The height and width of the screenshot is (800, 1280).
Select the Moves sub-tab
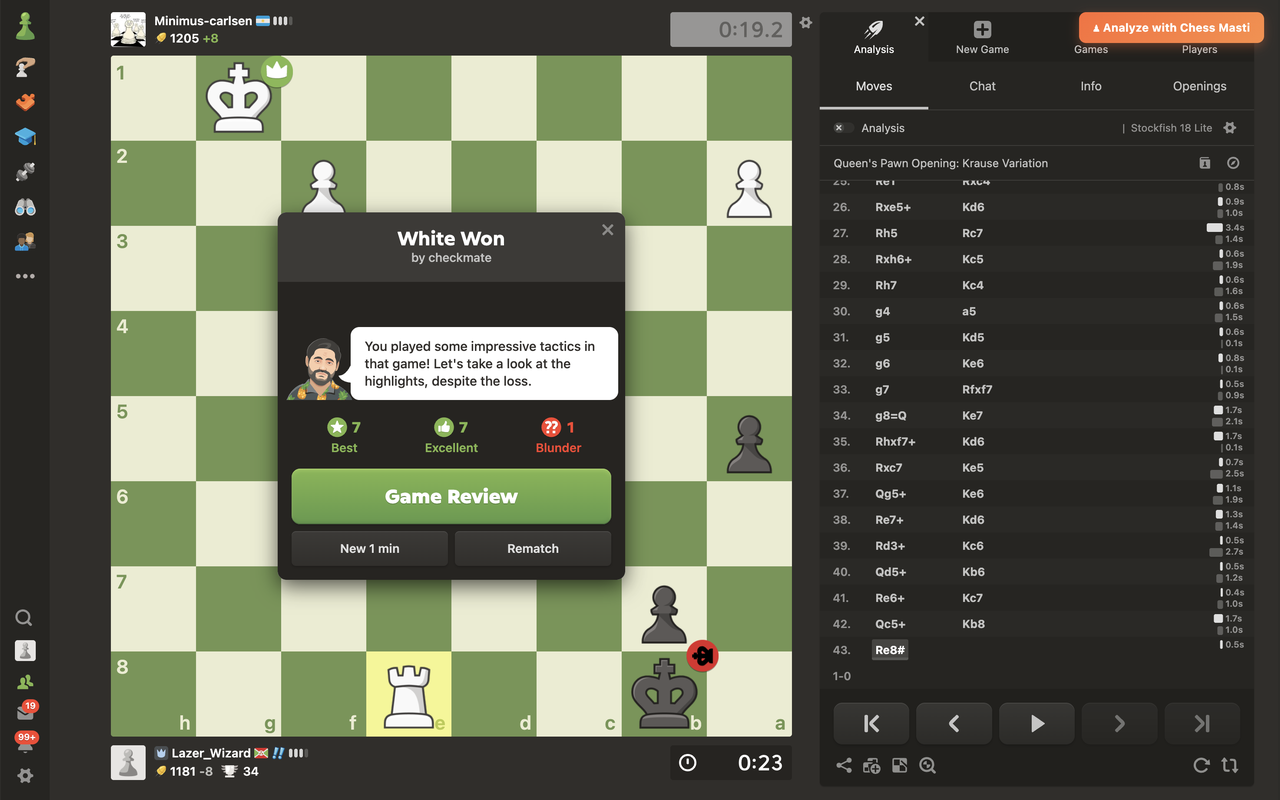(x=874, y=86)
